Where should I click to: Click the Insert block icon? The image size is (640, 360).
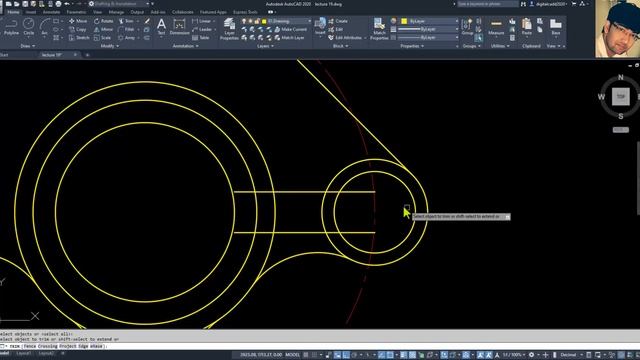click(320, 26)
